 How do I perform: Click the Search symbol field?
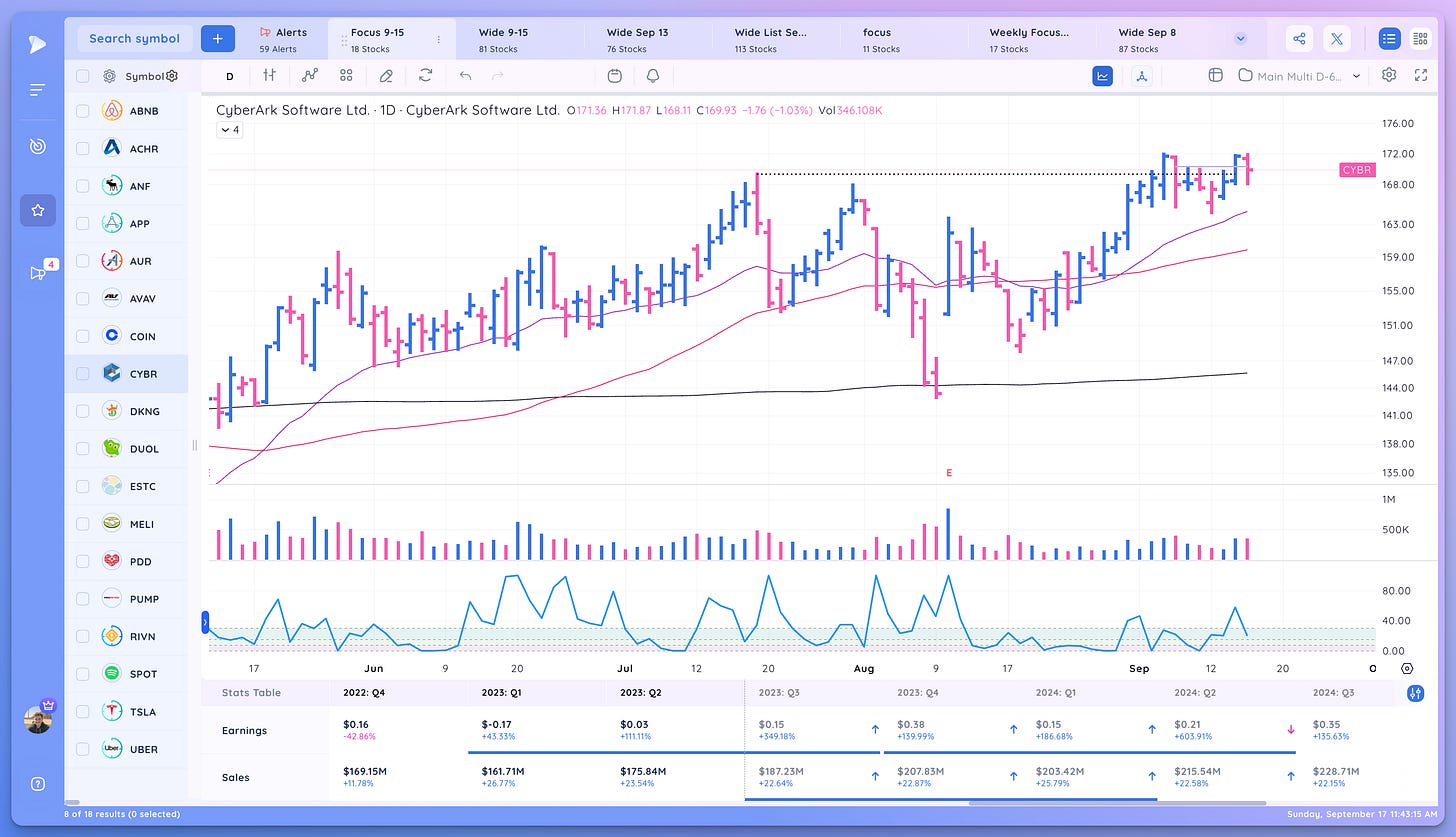[135, 38]
